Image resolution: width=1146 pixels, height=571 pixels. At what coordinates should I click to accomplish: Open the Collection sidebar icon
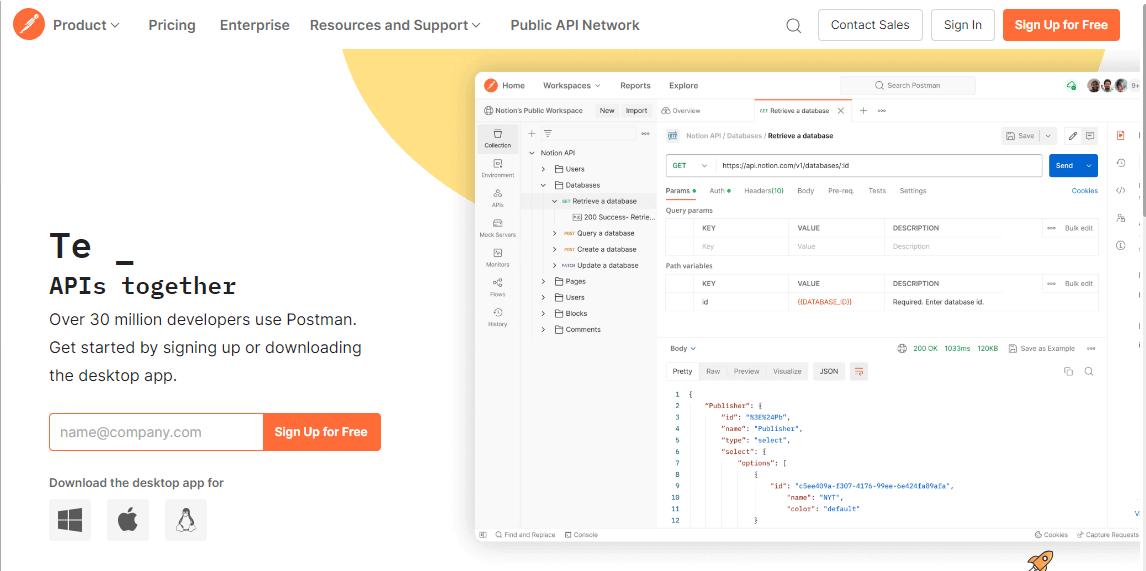[498, 138]
